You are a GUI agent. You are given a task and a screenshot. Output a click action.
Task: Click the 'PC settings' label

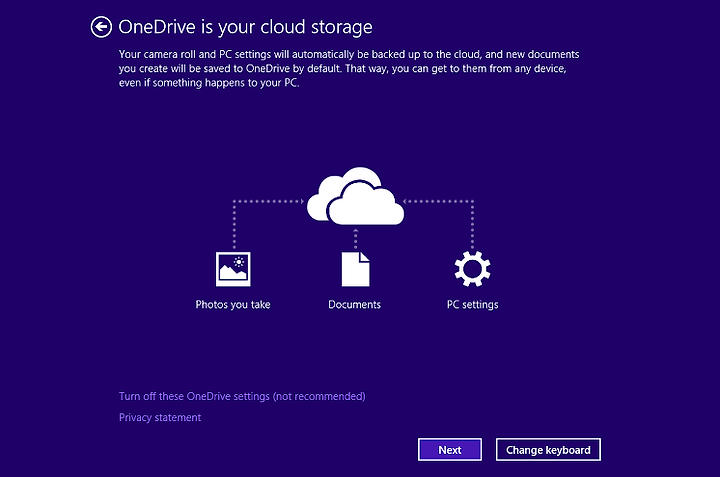point(472,304)
